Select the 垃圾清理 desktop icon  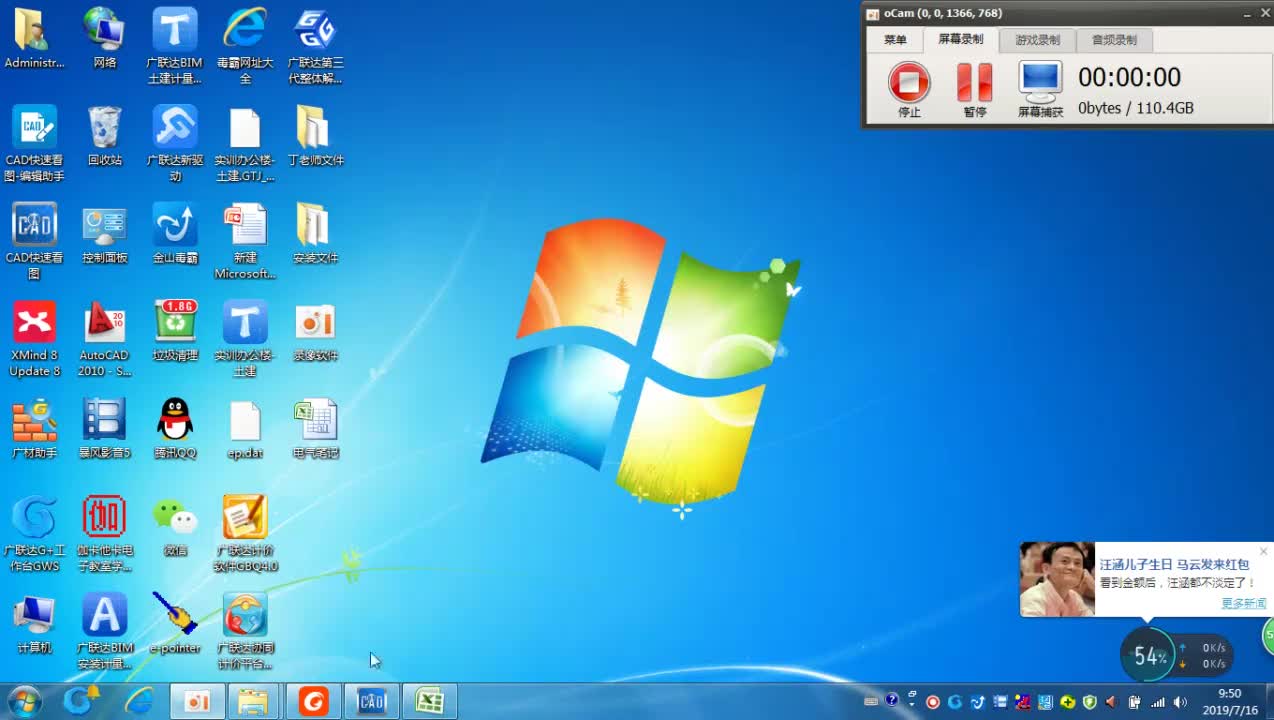pyautogui.click(x=175, y=331)
